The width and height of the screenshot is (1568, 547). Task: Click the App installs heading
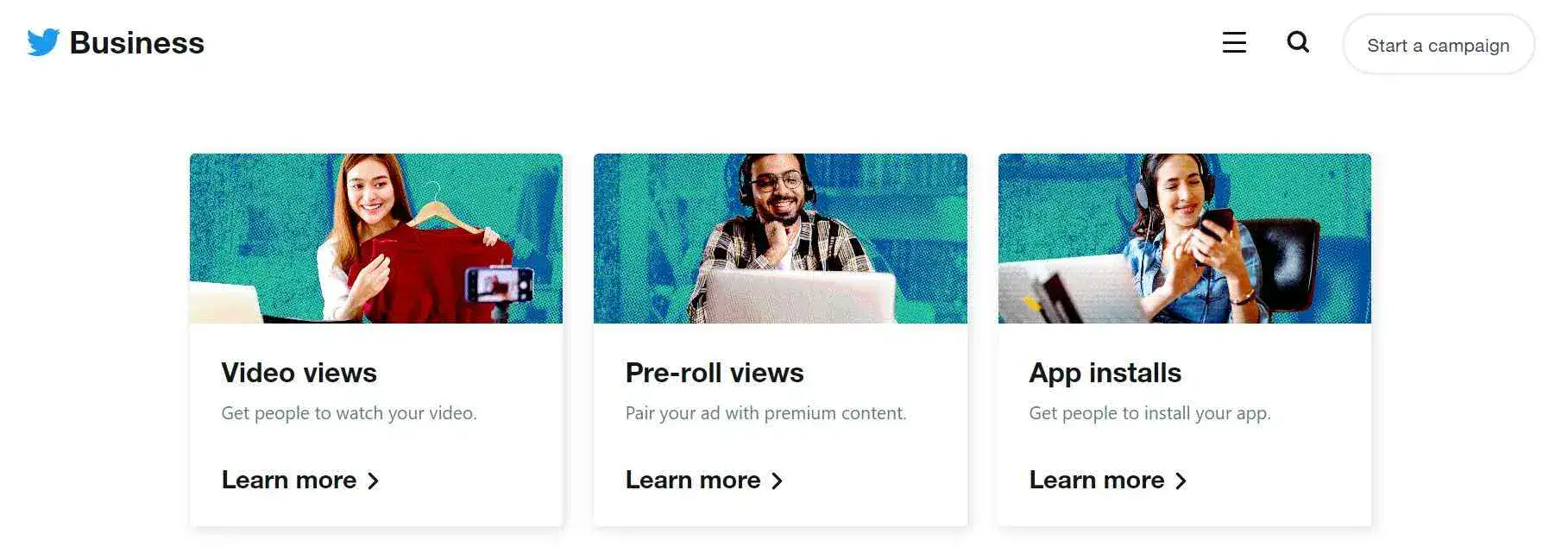[x=1105, y=373]
